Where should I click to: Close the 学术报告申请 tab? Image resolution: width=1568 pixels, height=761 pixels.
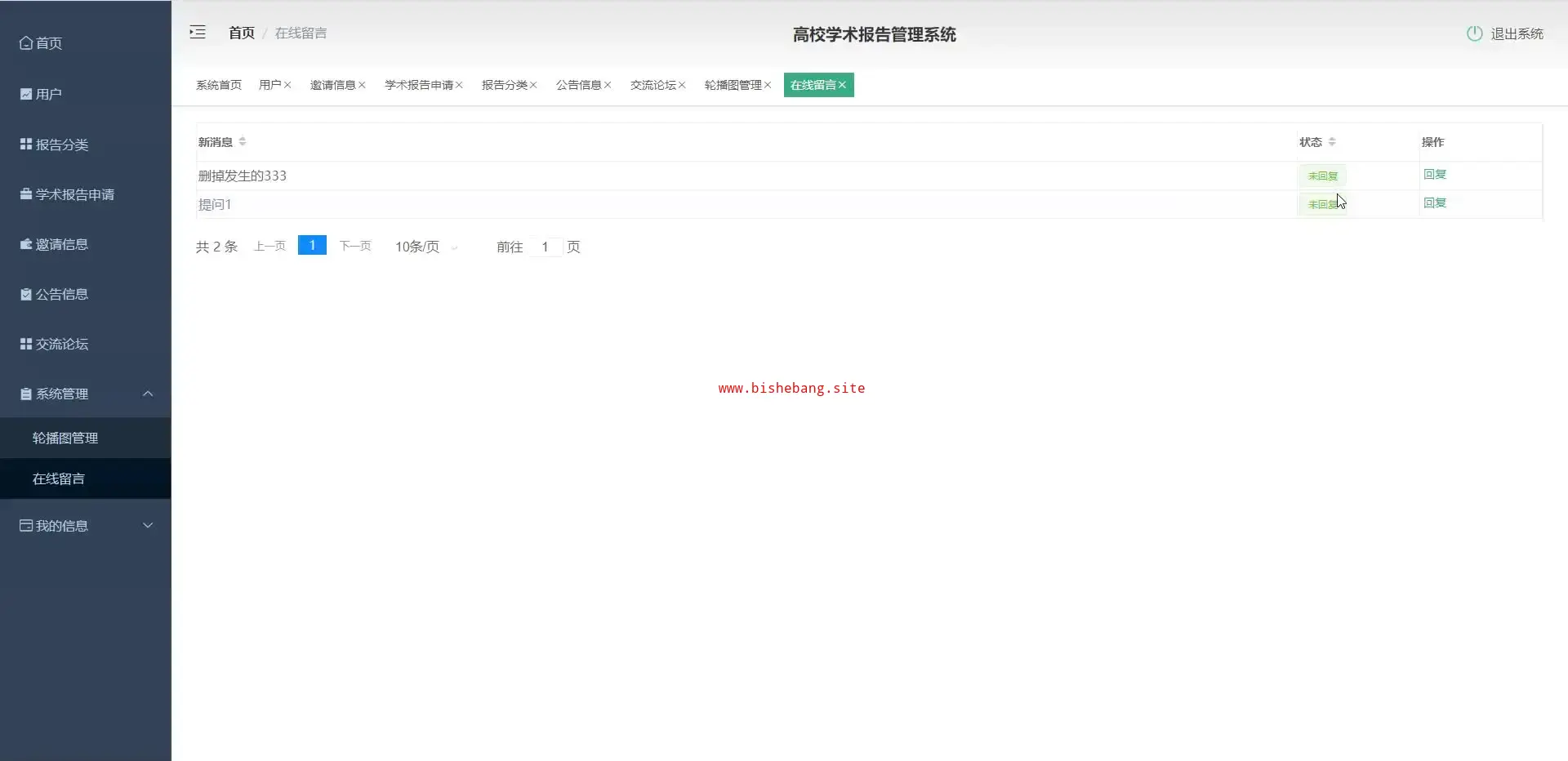coord(459,85)
